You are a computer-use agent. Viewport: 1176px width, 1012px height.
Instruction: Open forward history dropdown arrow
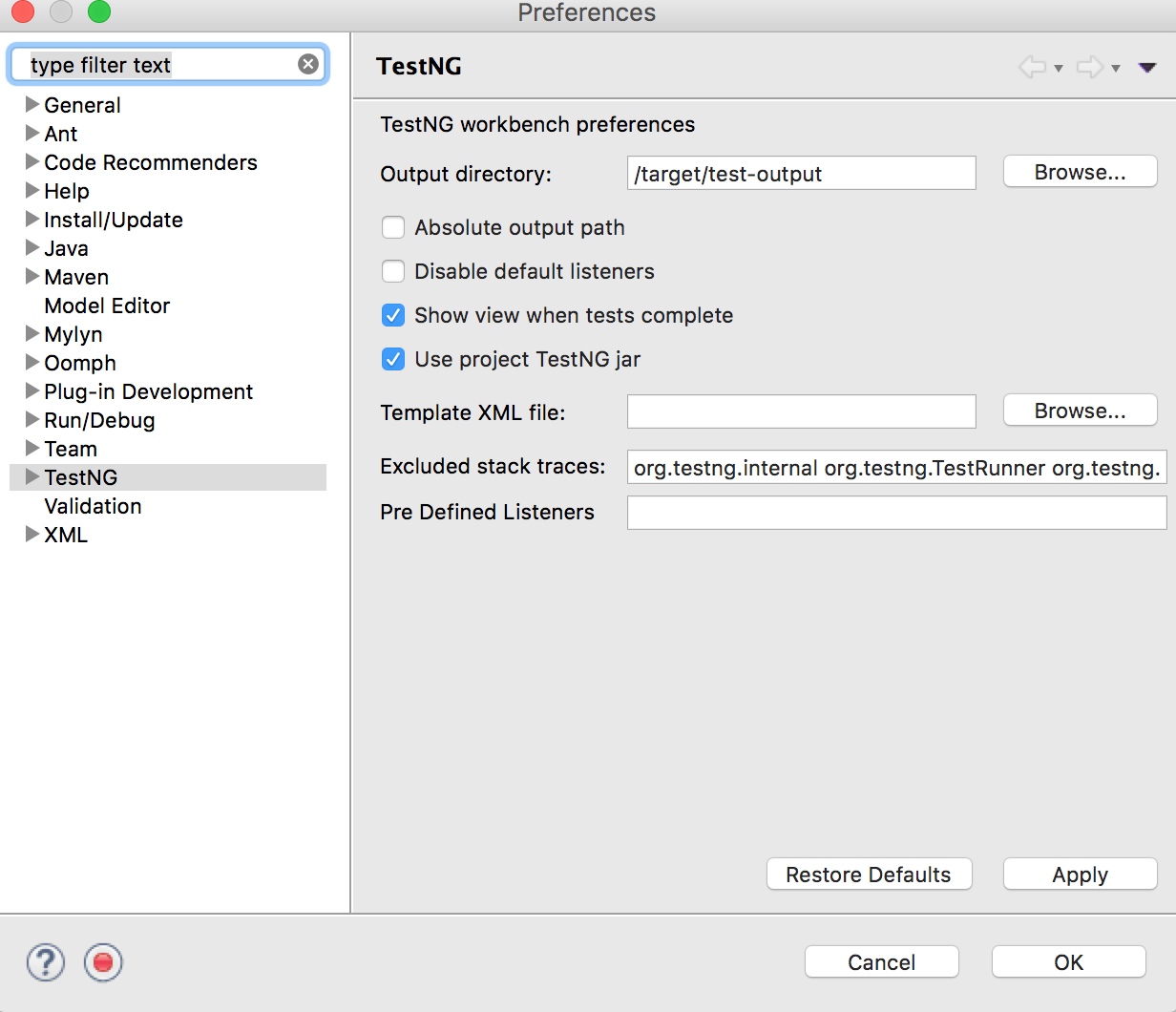(x=1116, y=68)
